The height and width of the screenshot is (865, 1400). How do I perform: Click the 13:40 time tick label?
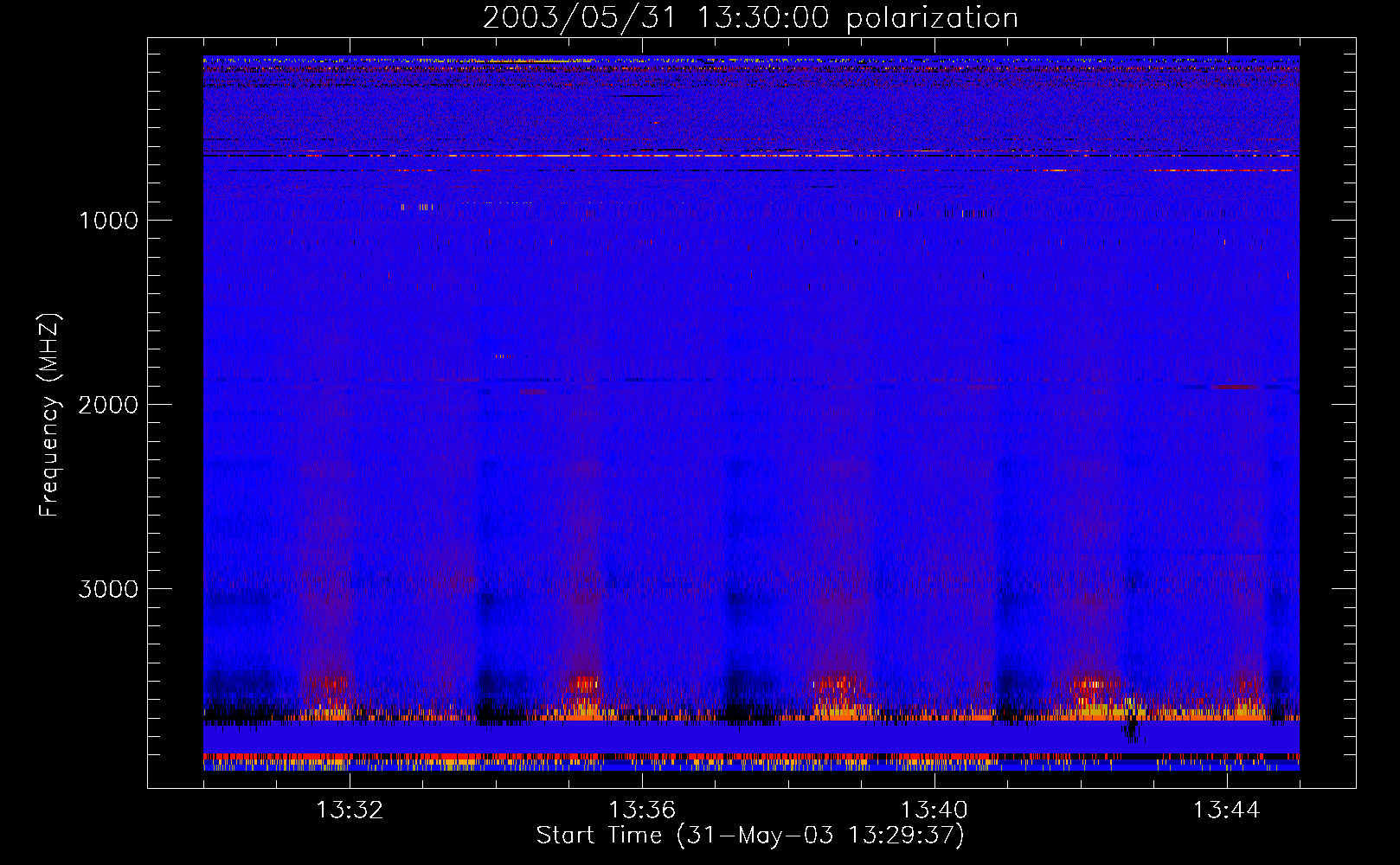(x=934, y=811)
